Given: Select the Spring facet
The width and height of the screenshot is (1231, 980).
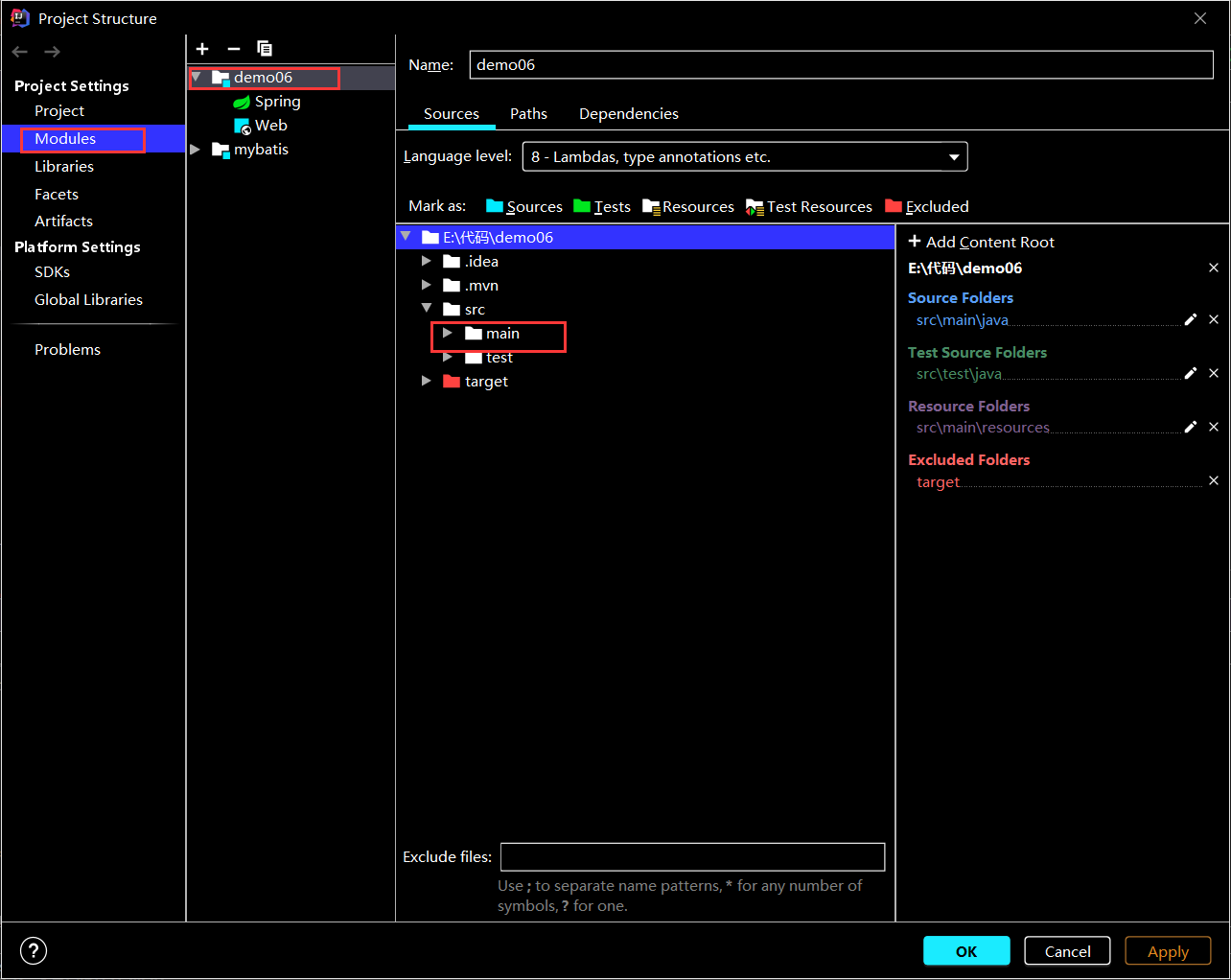Looking at the screenshot, I should click(x=267, y=102).
